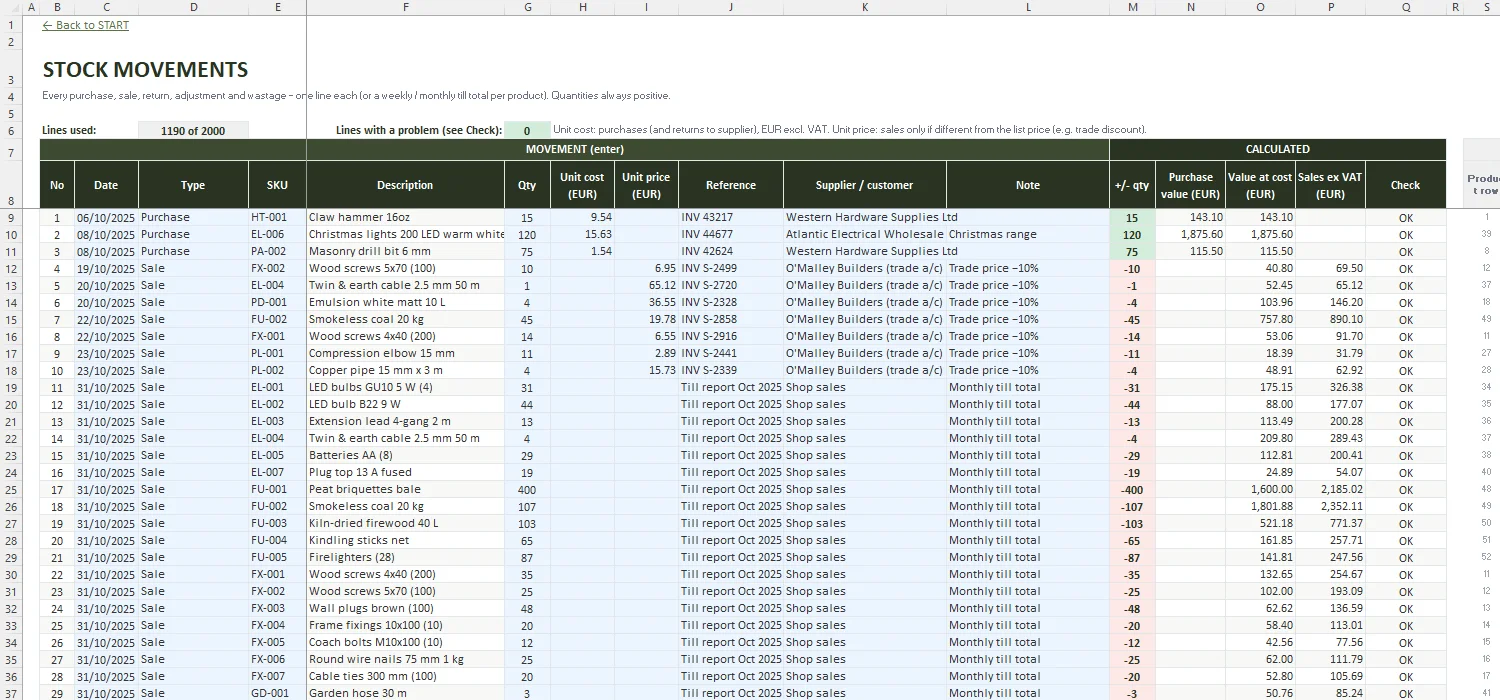Select the Emulsion white matt 10 L cell
The height and width of the screenshot is (700, 1500).
click(405, 302)
